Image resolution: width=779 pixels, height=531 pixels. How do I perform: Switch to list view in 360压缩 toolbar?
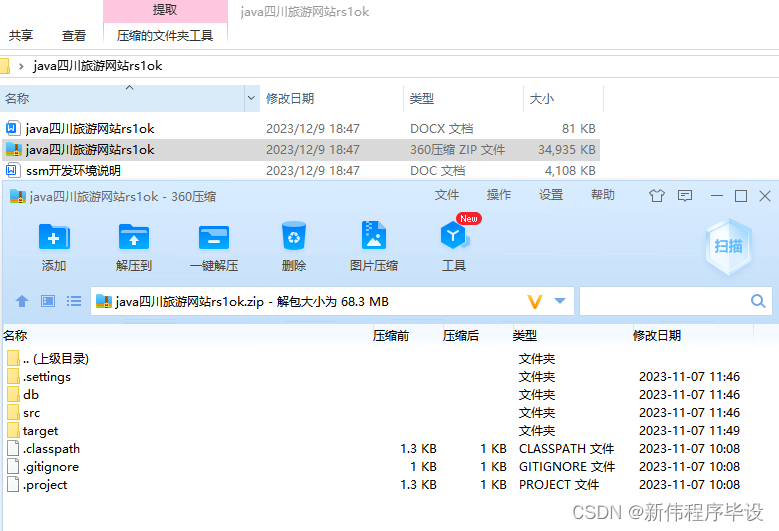tap(74, 301)
